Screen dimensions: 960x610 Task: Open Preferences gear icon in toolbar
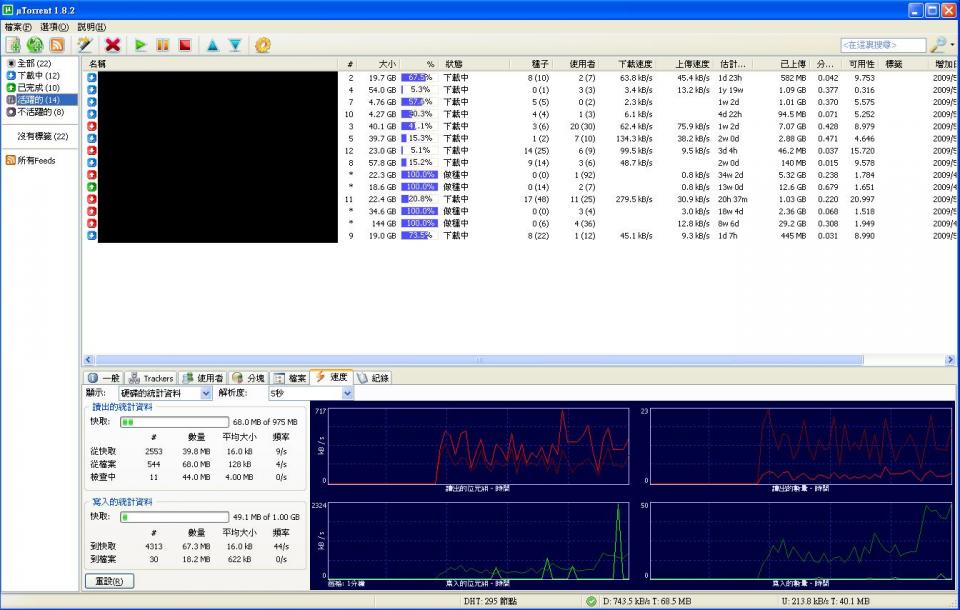click(x=263, y=45)
